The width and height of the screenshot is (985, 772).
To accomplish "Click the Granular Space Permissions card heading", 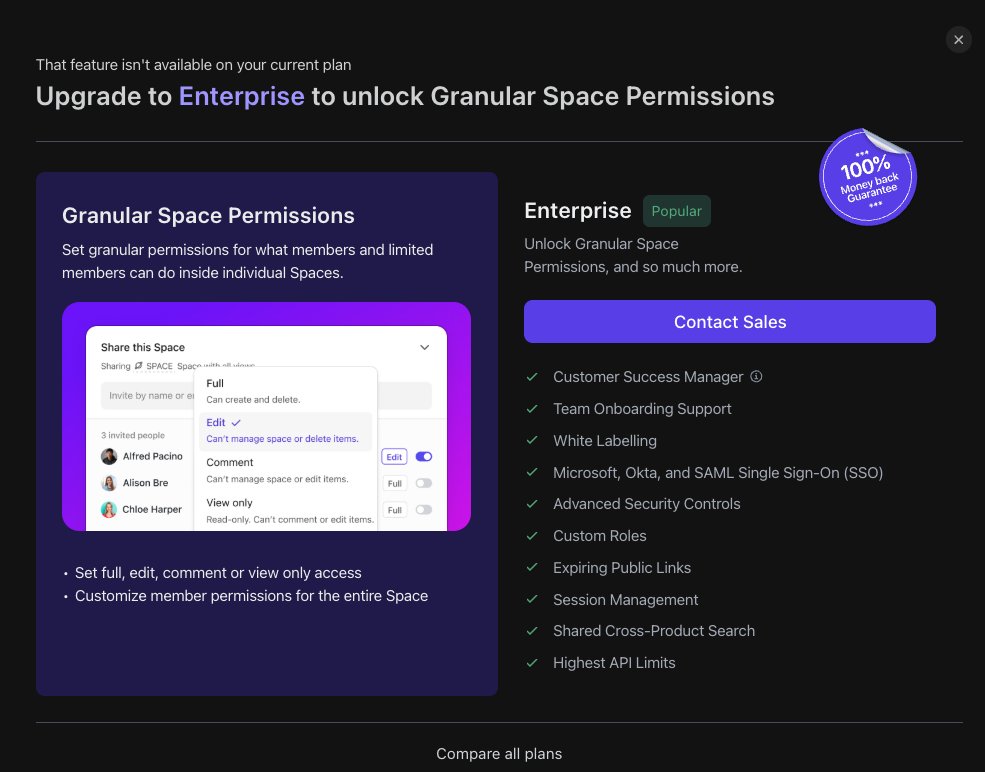I will (208, 215).
